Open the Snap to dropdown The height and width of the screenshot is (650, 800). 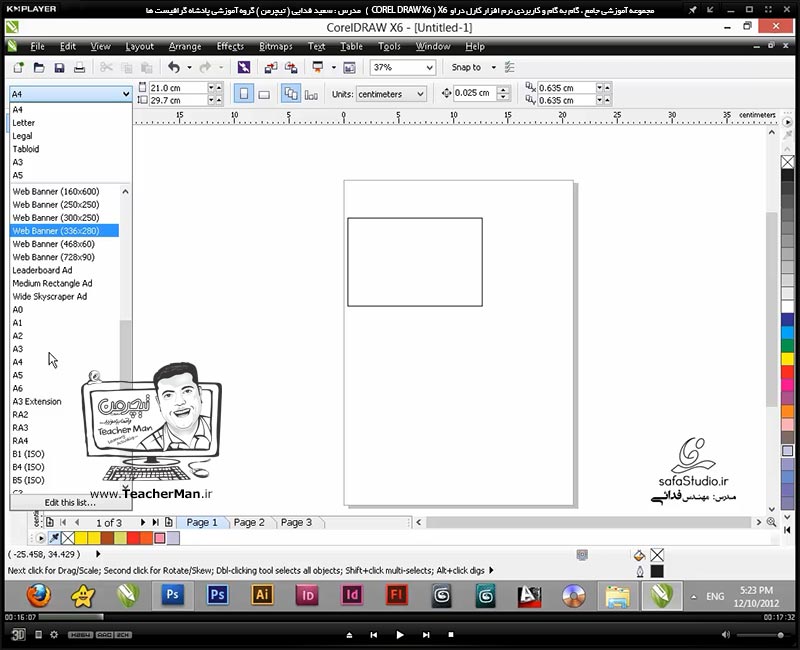(x=493, y=67)
